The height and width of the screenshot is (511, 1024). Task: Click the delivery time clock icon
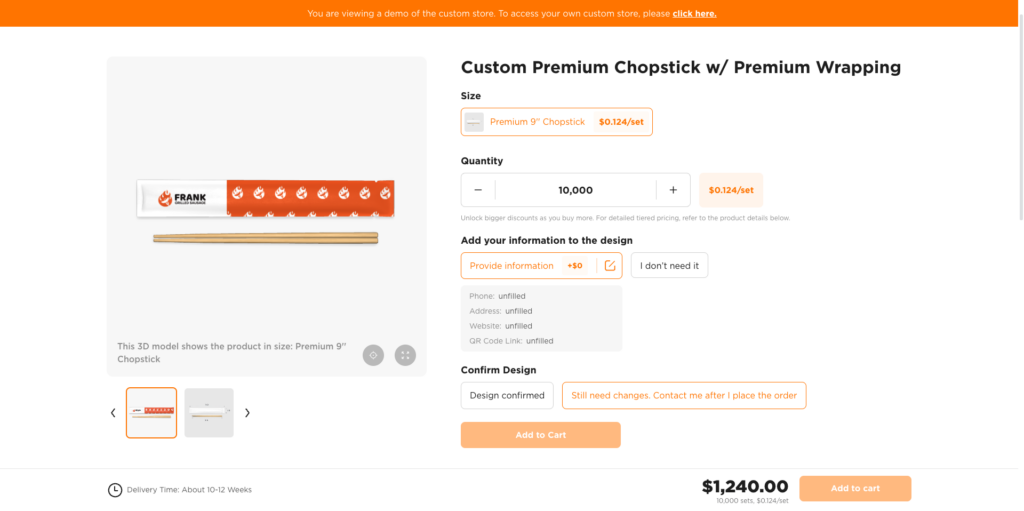pyautogui.click(x=115, y=490)
